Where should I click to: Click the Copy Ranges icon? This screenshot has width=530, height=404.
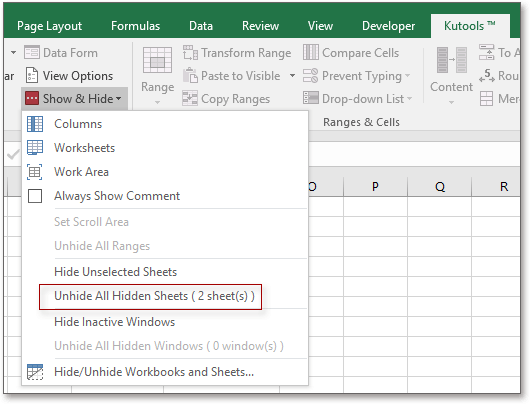coord(190,98)
